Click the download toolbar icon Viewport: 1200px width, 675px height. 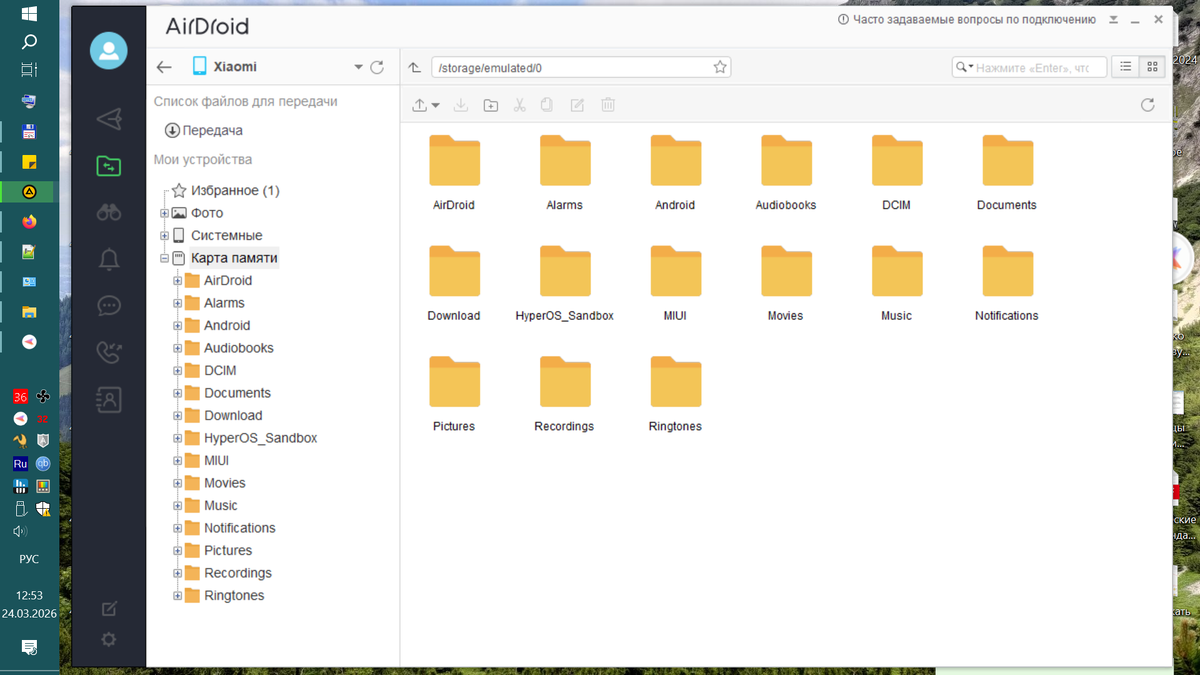(x=461, y=105)
